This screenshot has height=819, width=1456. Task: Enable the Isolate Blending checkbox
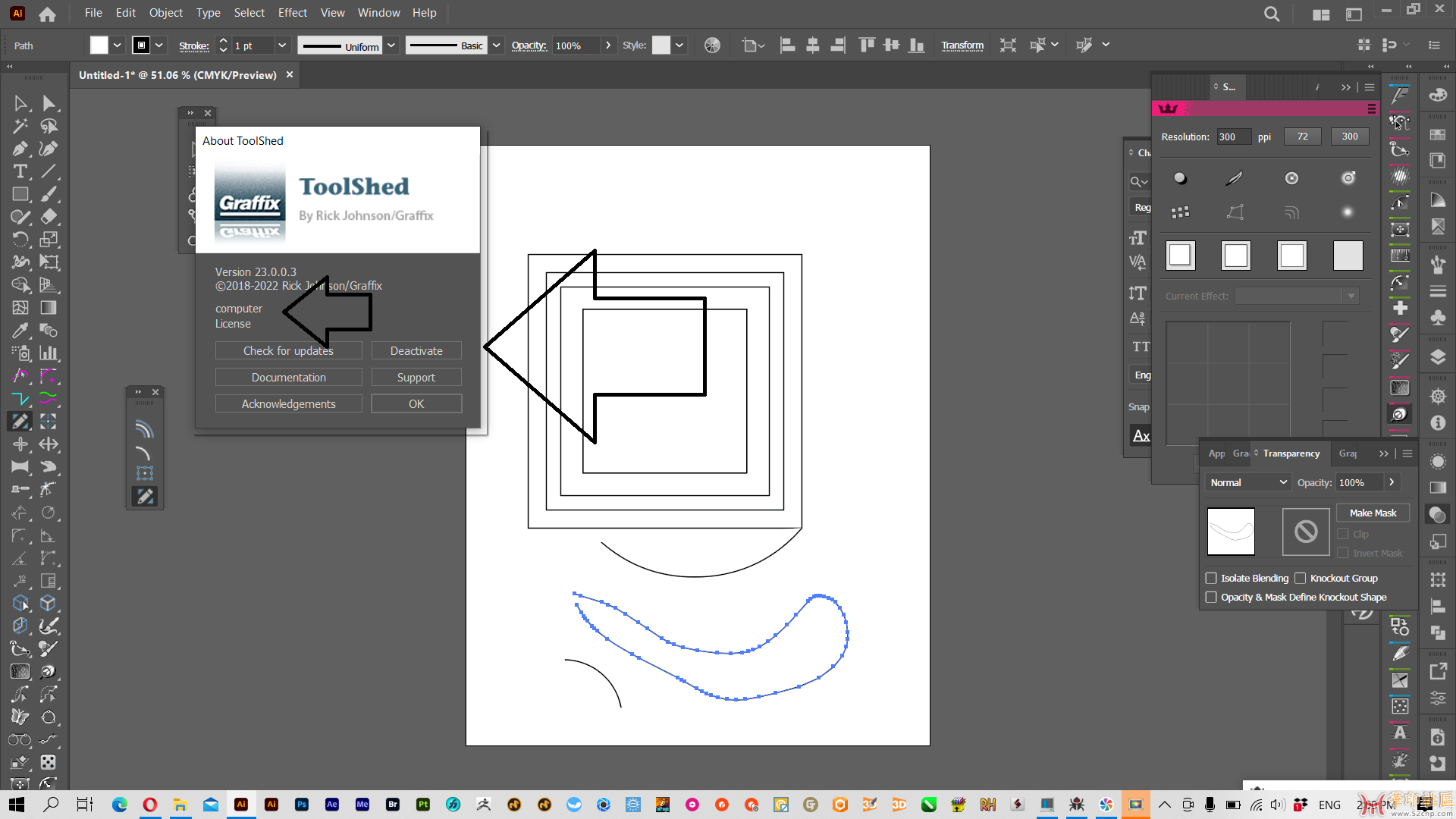(x=1211, y=578)
